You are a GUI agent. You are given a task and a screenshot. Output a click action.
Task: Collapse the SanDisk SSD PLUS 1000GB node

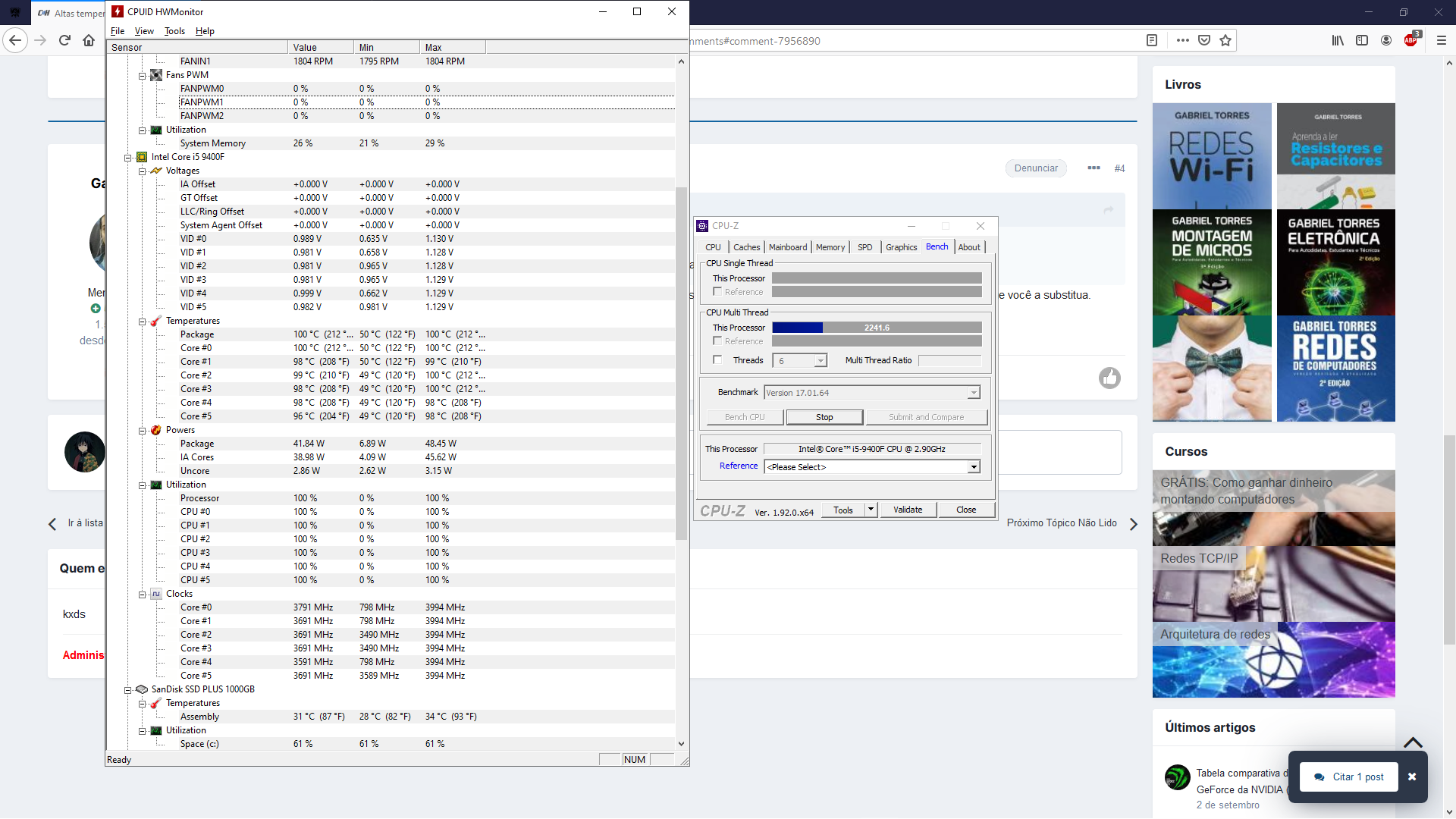click(127, 690)
